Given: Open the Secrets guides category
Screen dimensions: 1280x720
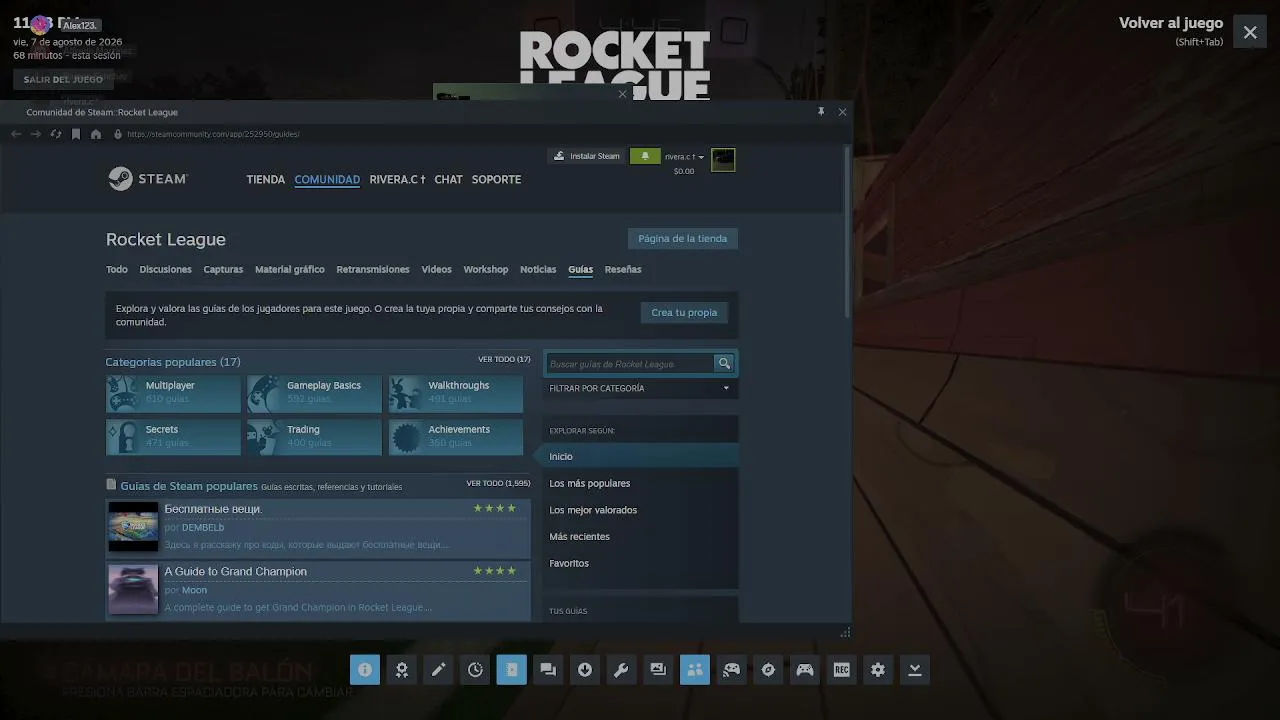Looking at the screenshot, I should click(x=173, y=437).
